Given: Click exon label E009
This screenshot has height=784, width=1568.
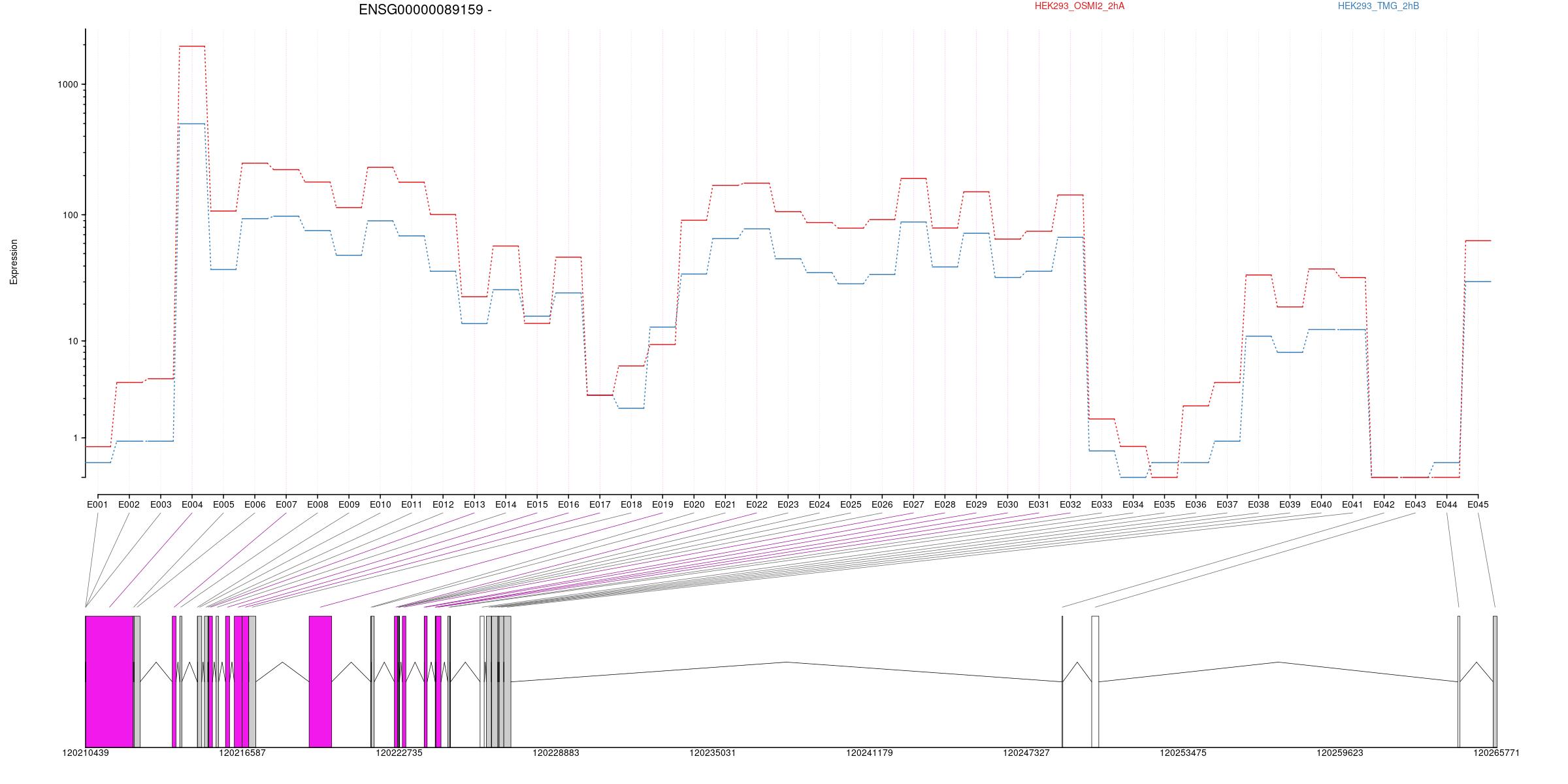Looking at the screenshot, I should coord(349,504).
